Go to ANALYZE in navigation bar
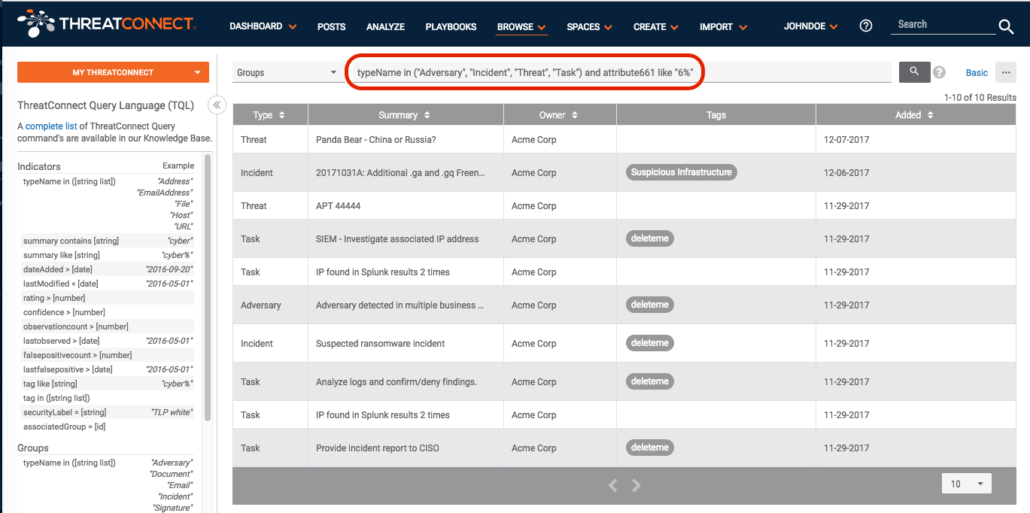1030x513 pixels. (x=386, y=27)
